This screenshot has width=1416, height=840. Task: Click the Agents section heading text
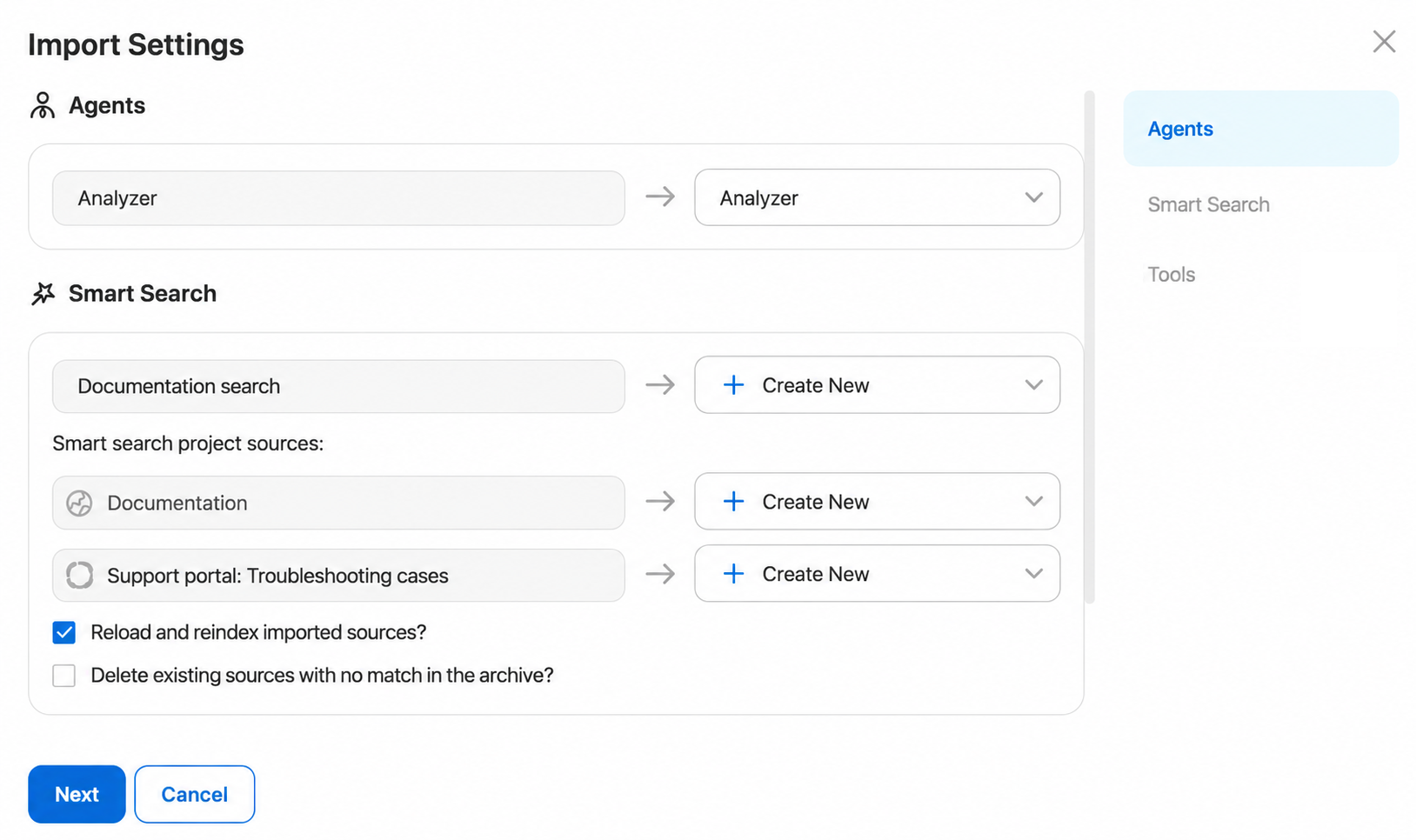[x=107, y=105]
